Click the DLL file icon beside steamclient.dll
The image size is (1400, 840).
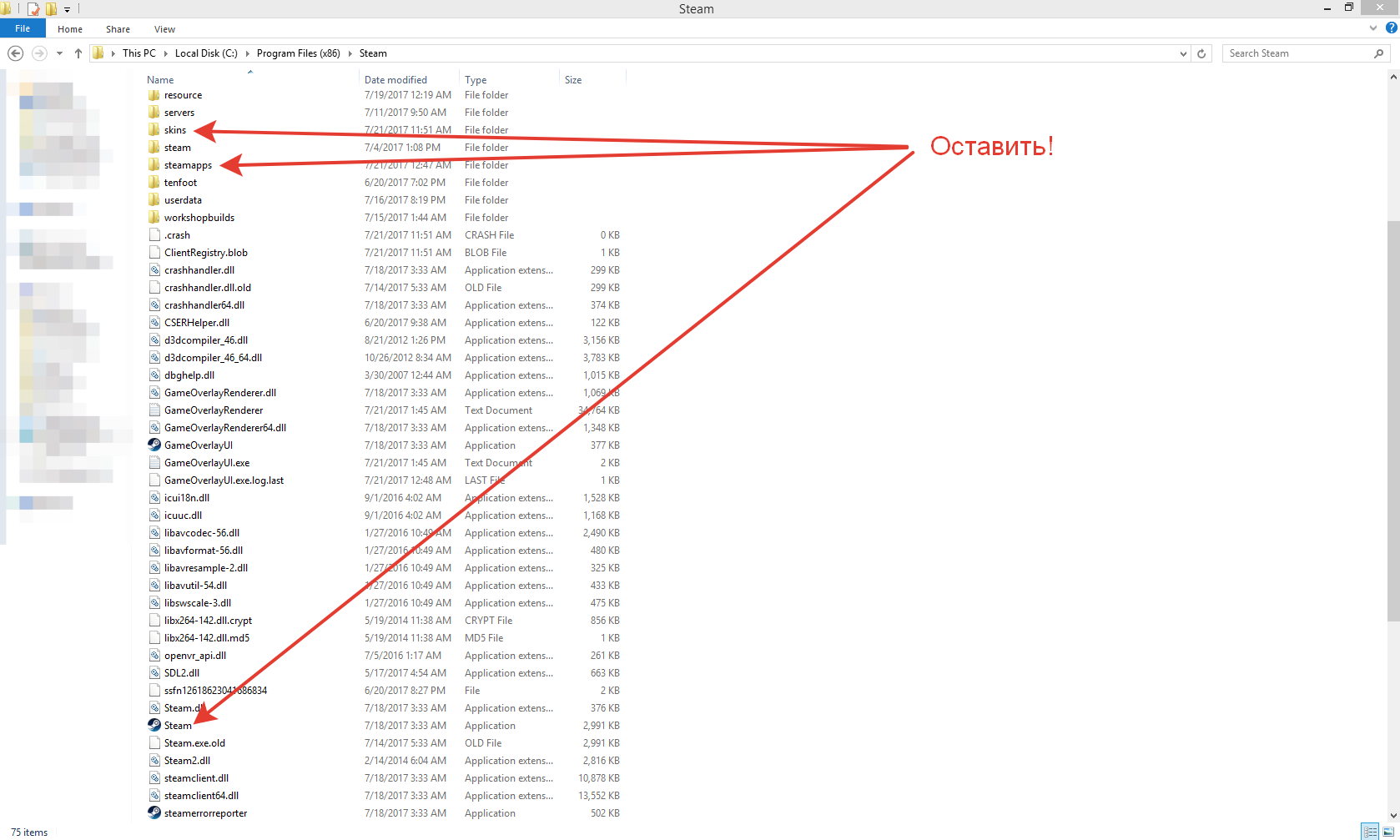click(x=154, y=777)
